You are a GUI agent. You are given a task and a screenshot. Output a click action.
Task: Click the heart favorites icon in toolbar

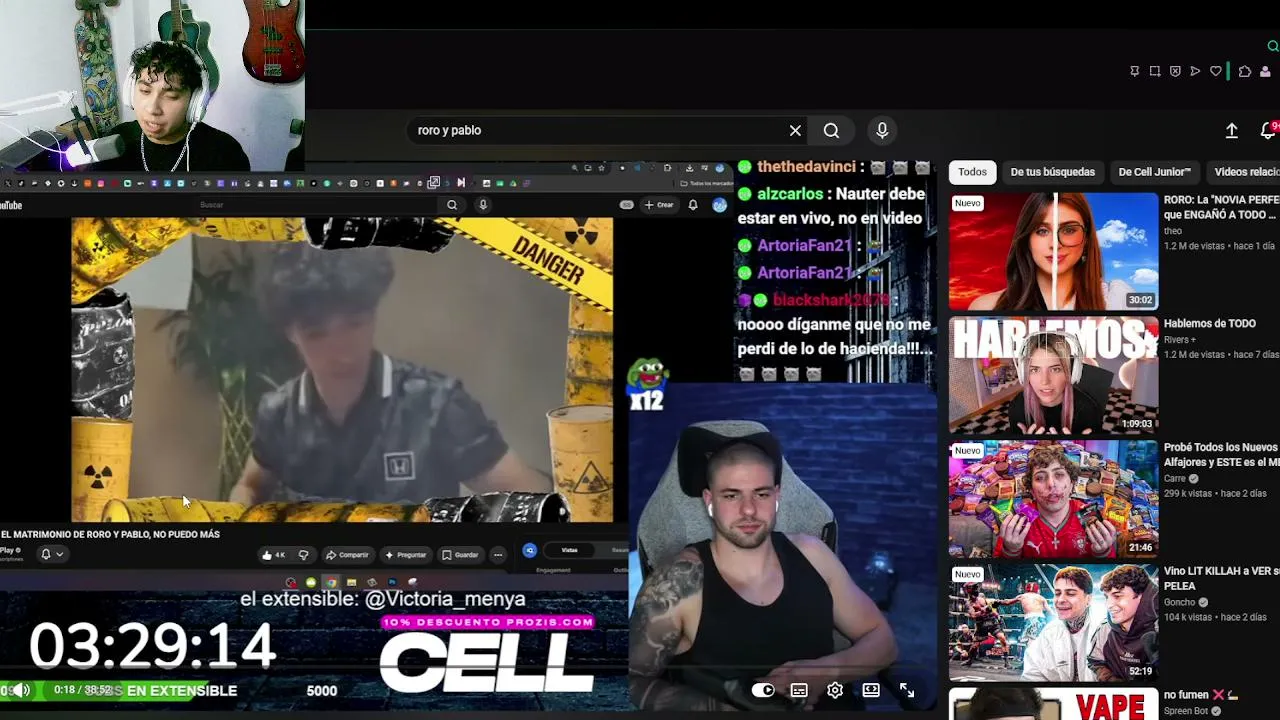click(x=1216, y=71)
